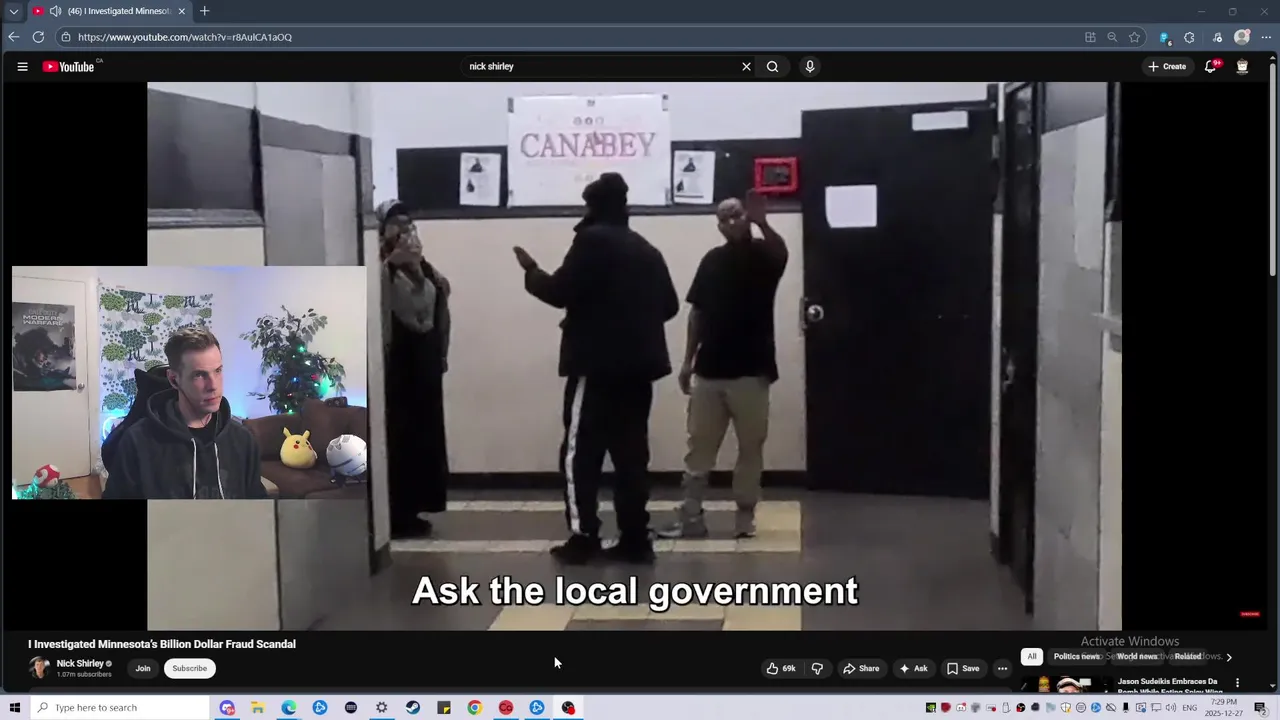Screen dimensions: 1280x720
Task: Open the Nick Shirley channel name link
Action: tap(80, 664)
